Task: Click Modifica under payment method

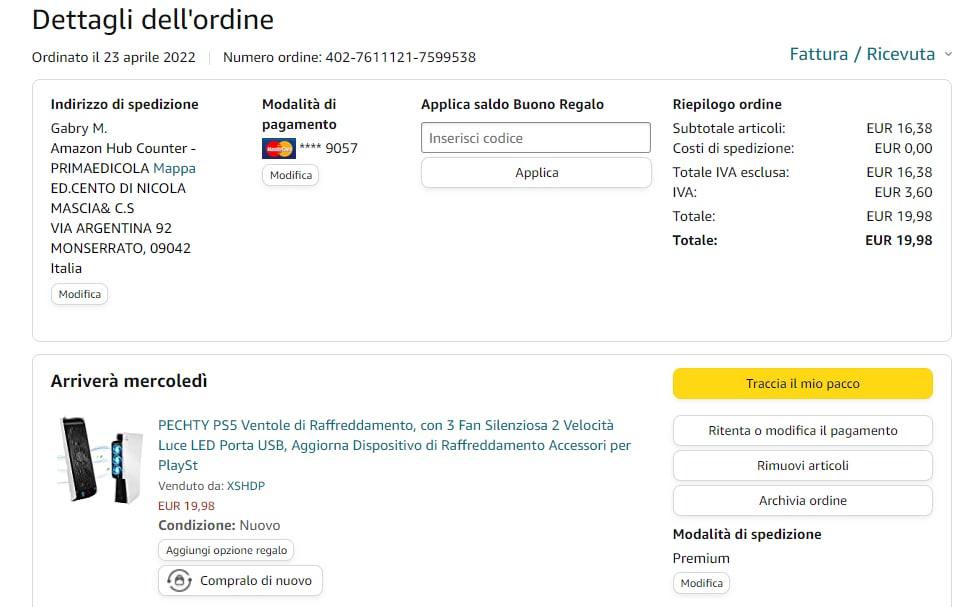Action: [290, 175]
